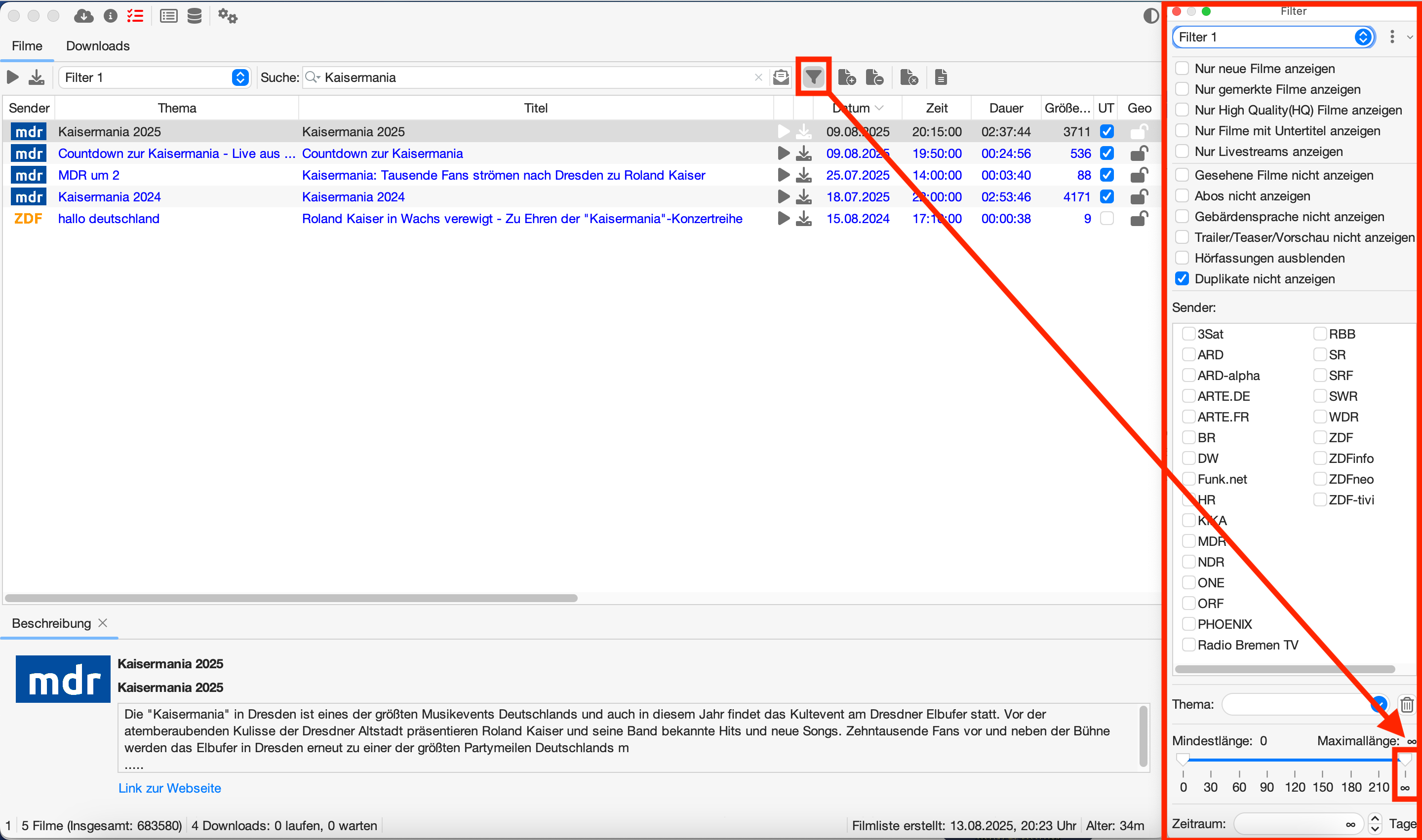Sort by the Thema column header

[x=177, y=108]
